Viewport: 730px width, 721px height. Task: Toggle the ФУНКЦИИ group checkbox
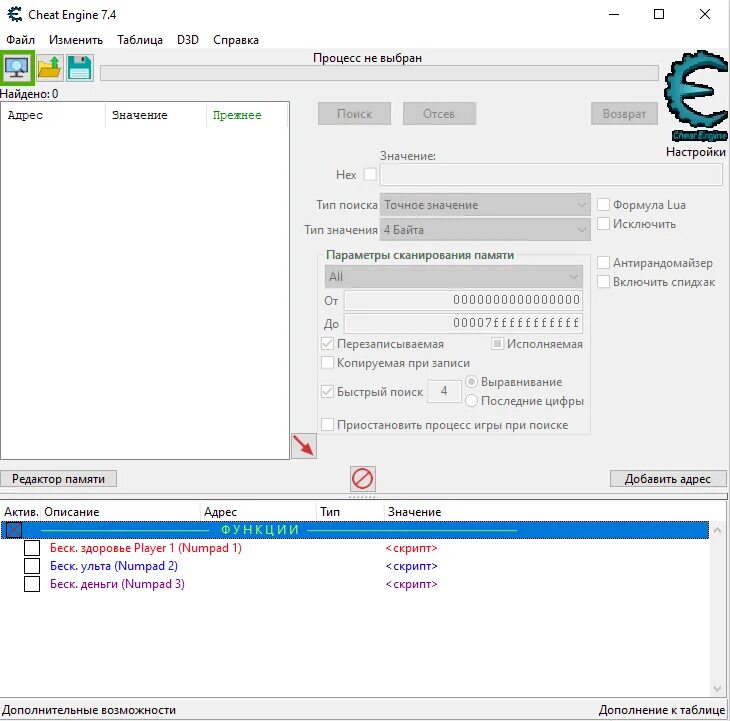point(14,530)
